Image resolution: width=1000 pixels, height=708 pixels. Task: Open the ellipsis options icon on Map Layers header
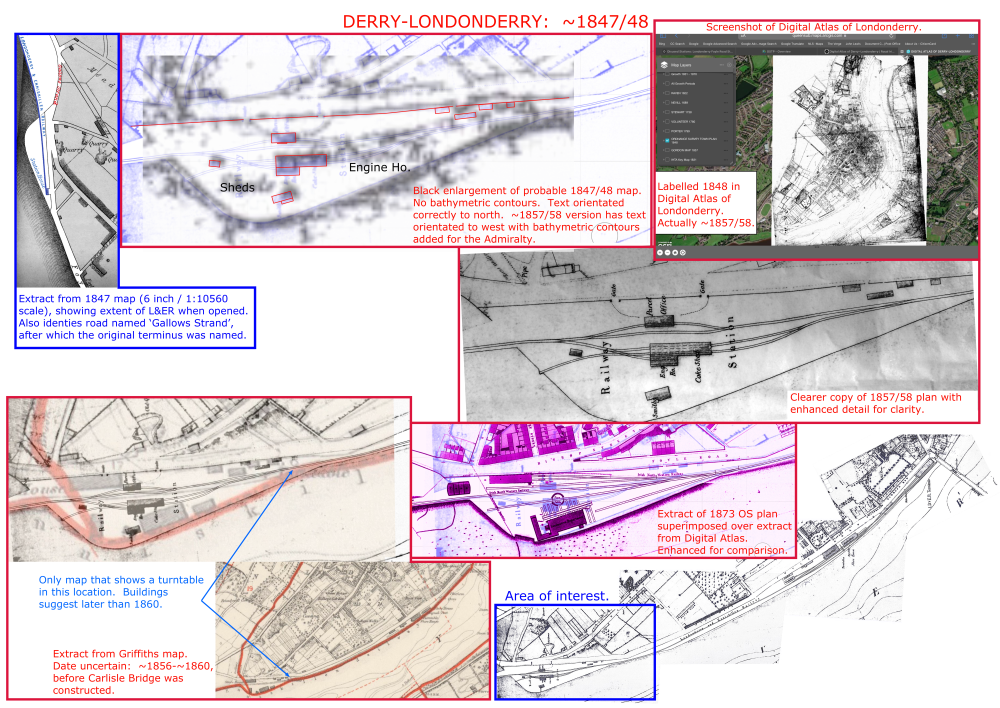click(x=722, y=66)
